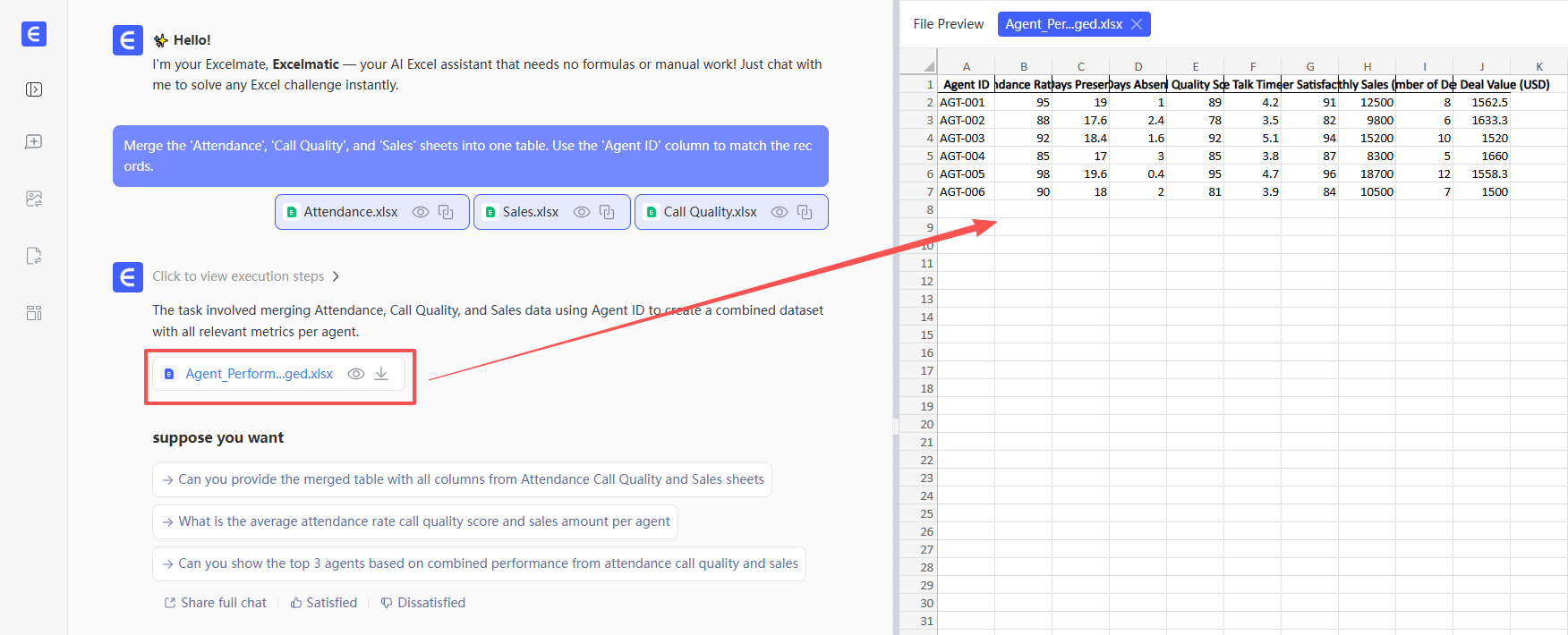Close the Agent_Per...ged.xlsx preview tab
Viewport: 1568px width, 635px height.
pyautogui.click(x=1137, y=24)
